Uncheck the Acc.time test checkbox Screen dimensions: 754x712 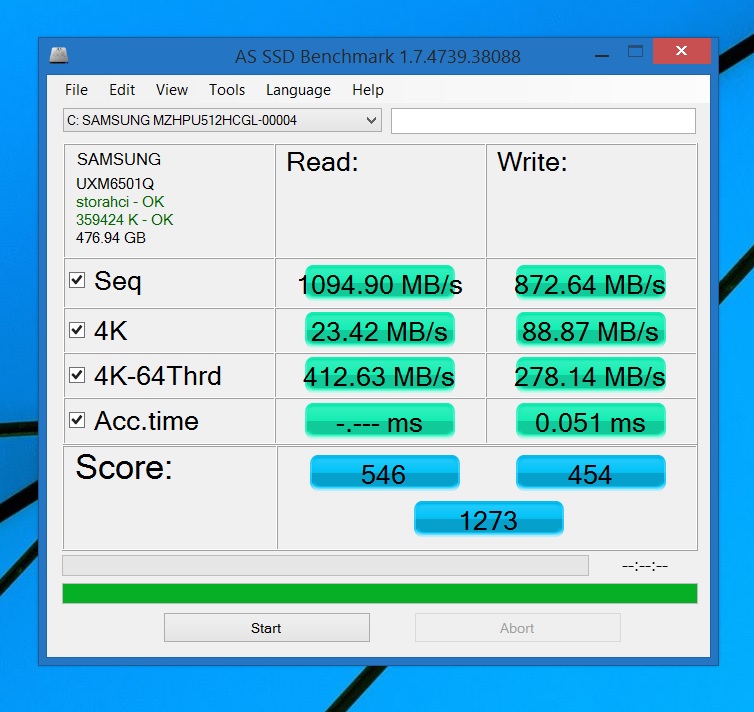pos(77,420)
